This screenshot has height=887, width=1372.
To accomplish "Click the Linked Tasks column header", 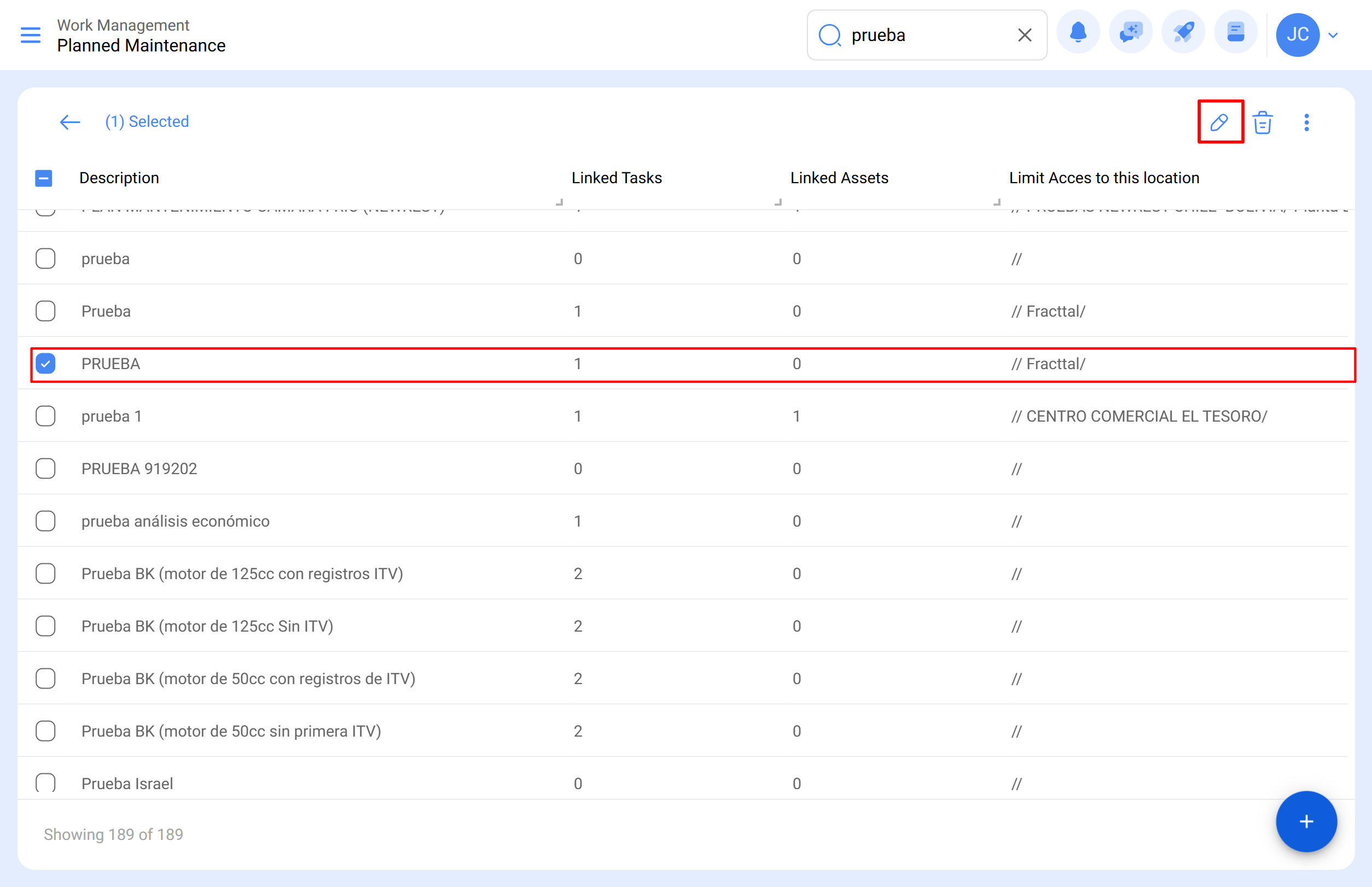I will (x=616, y=178).
